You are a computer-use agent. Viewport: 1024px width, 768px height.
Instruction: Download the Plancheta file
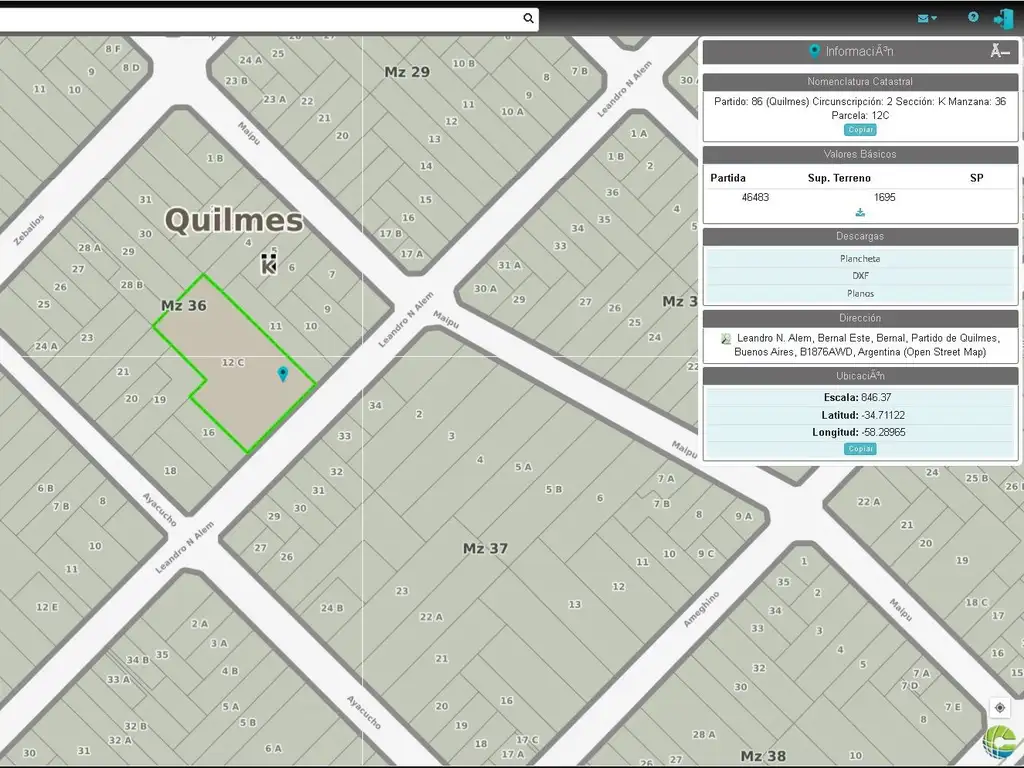point(860,259)
